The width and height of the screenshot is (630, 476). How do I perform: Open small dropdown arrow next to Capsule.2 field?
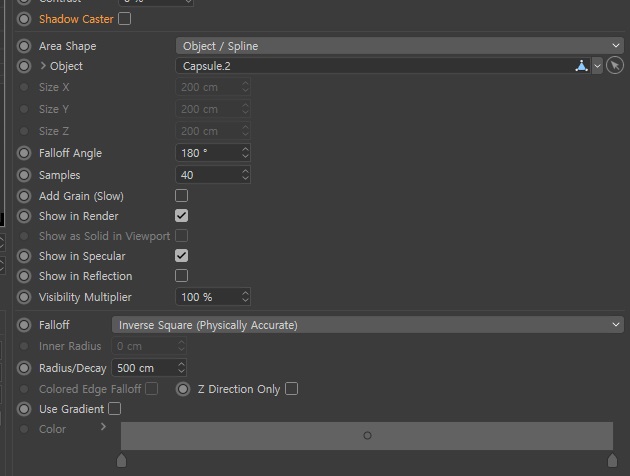click(597, 66)
